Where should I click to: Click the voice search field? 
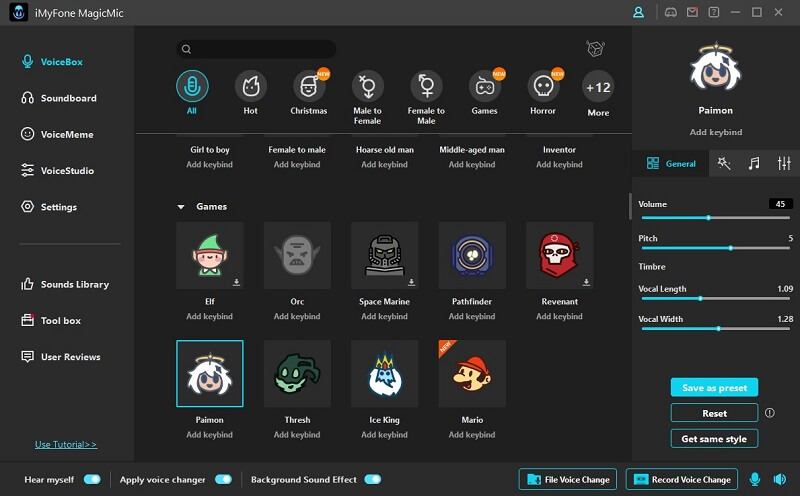click(256, 49)
